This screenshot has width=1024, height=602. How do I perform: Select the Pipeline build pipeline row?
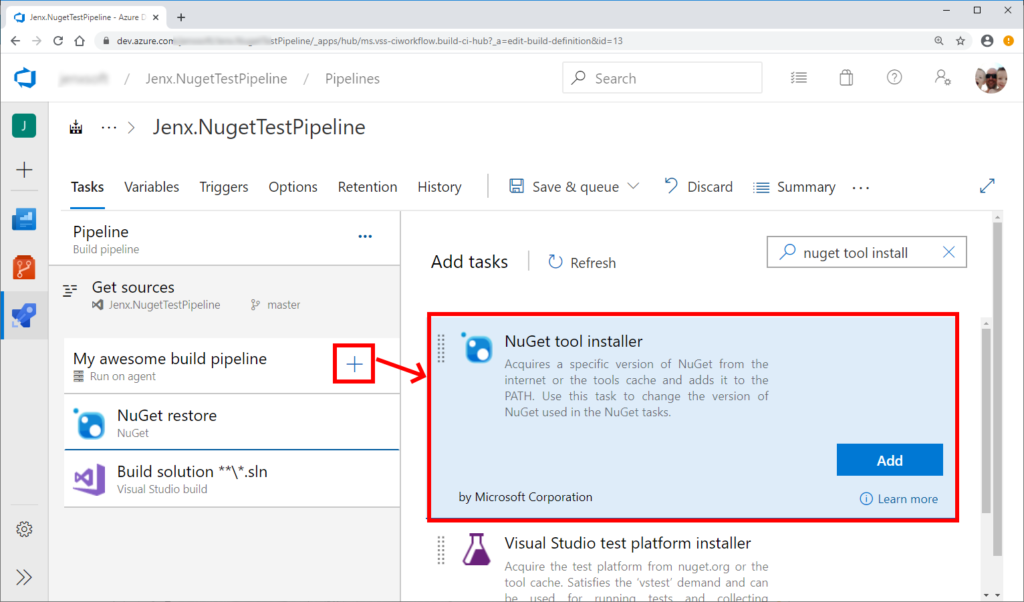224,239
